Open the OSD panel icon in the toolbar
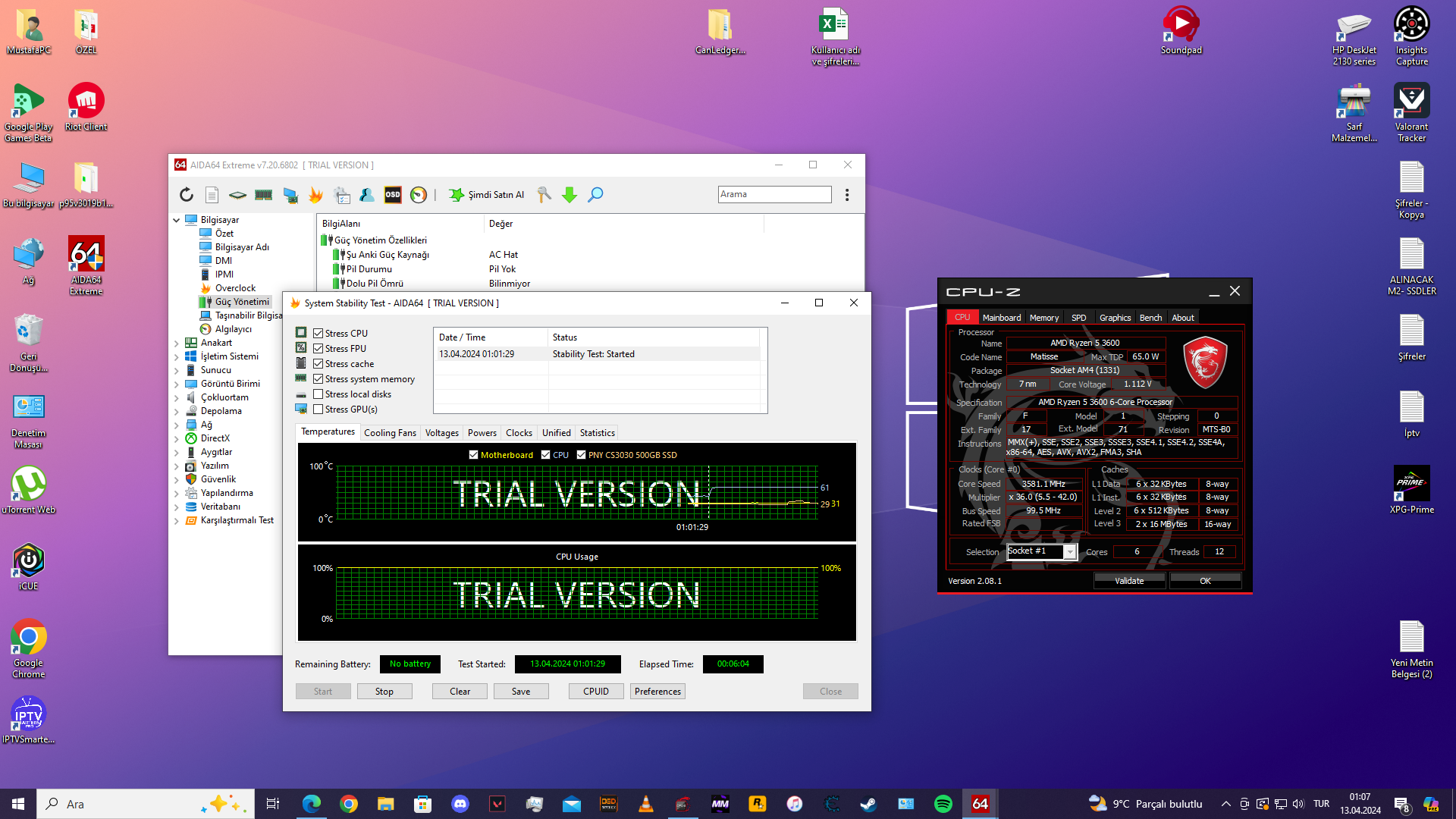This screenshot has height=819, width=1456. (393, 195)
